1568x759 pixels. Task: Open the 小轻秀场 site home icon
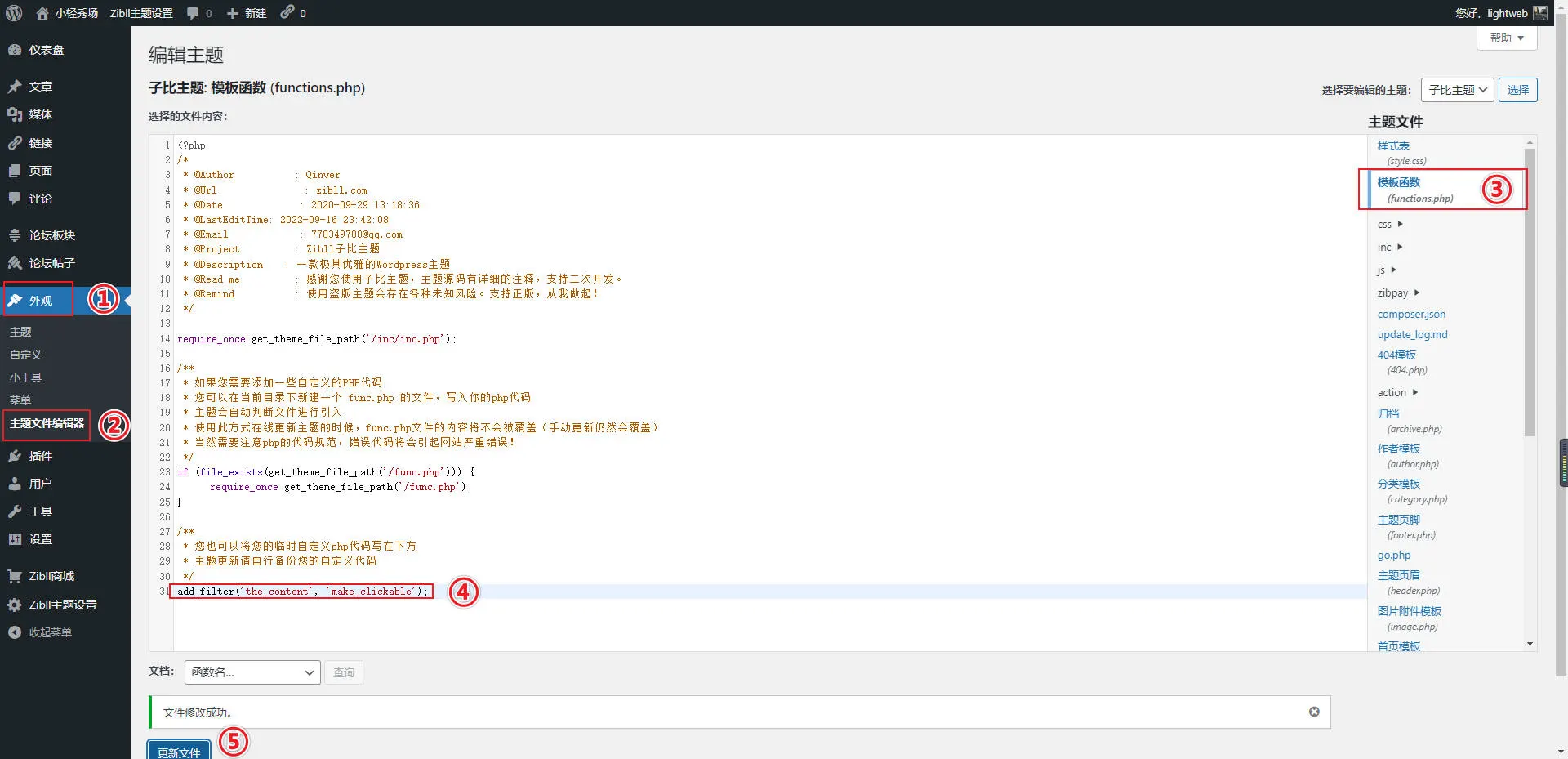tap(42, 13)
